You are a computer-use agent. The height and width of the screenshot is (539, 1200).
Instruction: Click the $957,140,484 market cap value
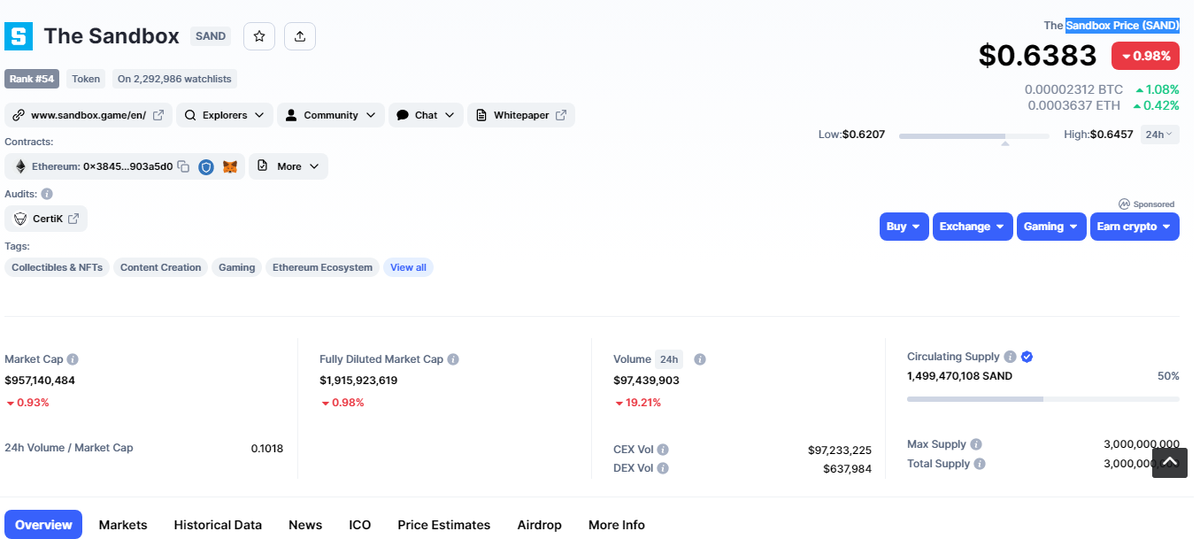(40, 380)
